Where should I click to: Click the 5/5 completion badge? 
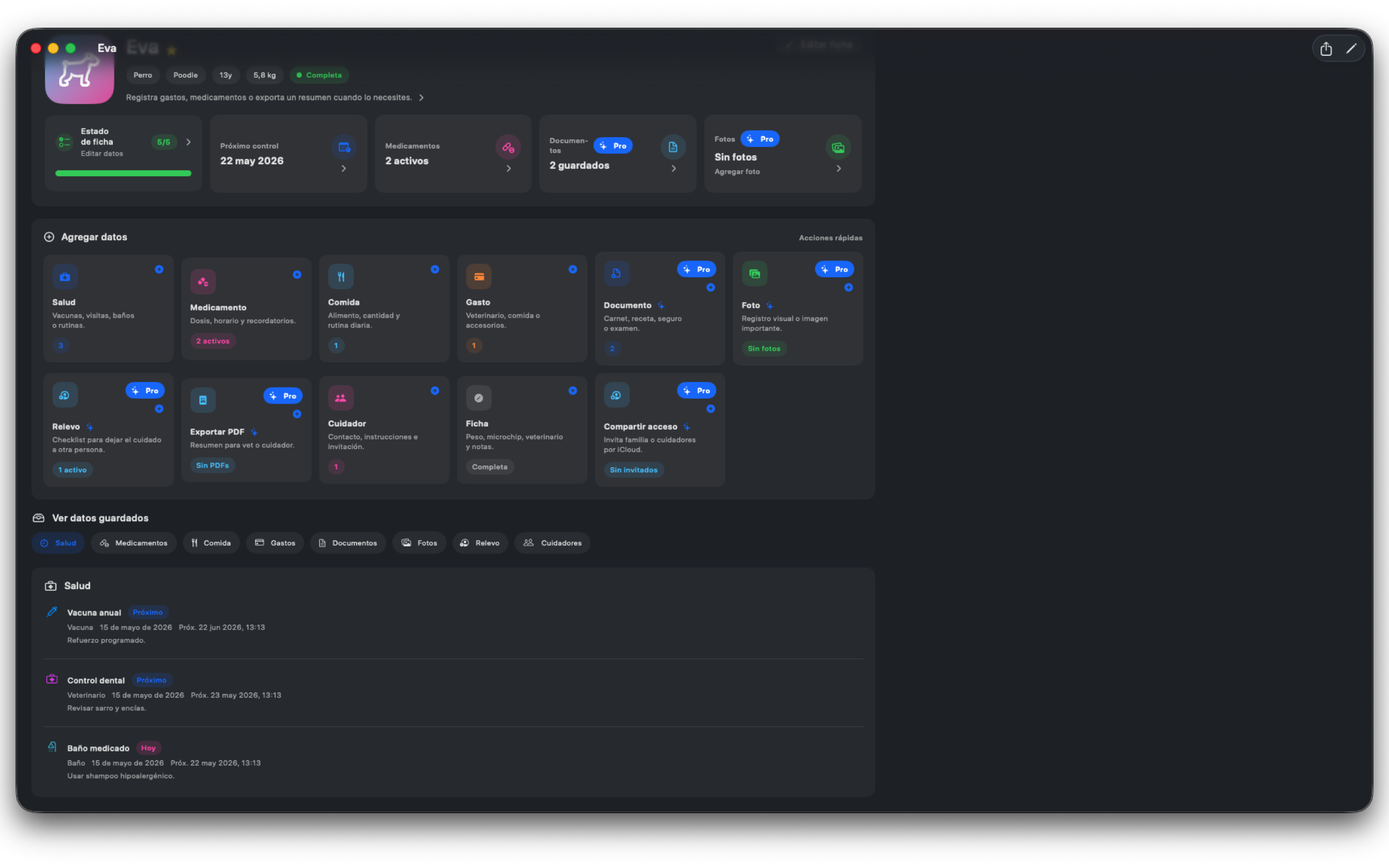click(163, 142)
